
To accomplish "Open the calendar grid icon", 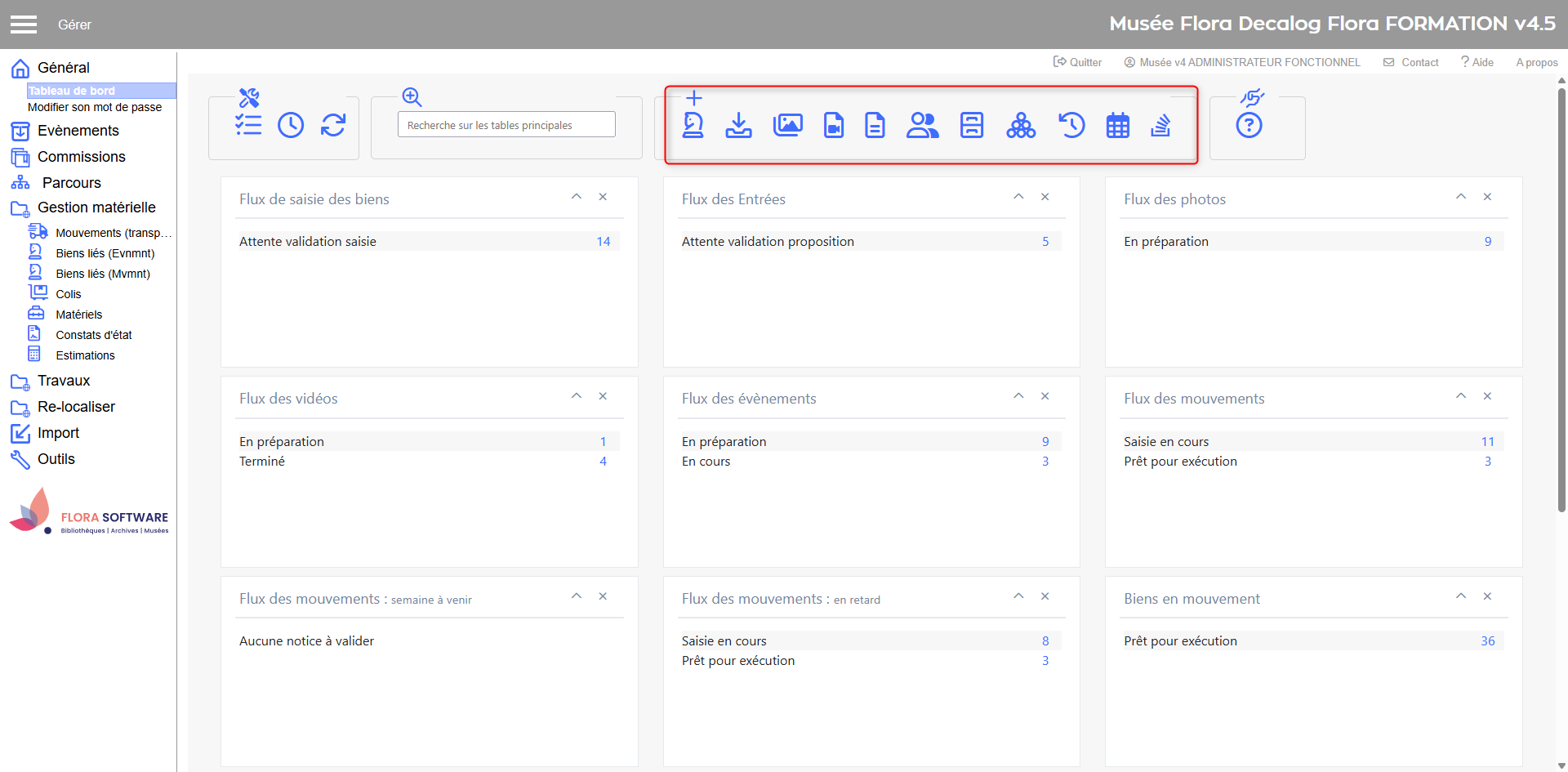I will (1117, 126).
